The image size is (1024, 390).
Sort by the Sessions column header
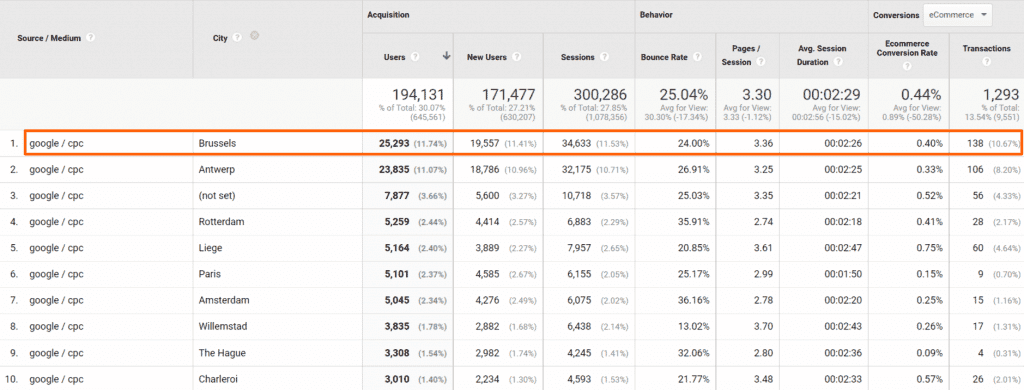pos(577,57)
